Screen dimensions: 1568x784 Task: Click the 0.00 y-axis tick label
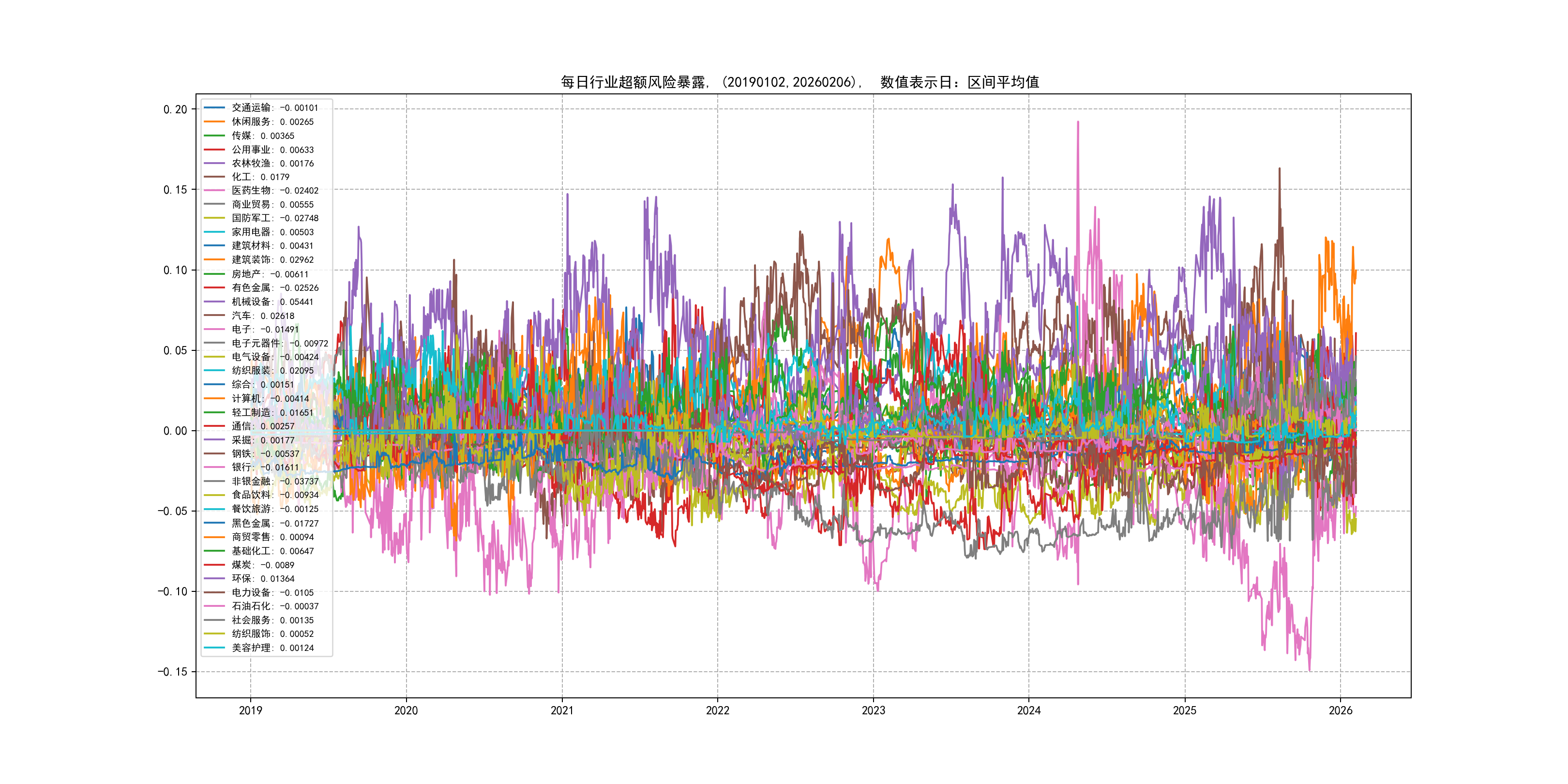[175, 431]
